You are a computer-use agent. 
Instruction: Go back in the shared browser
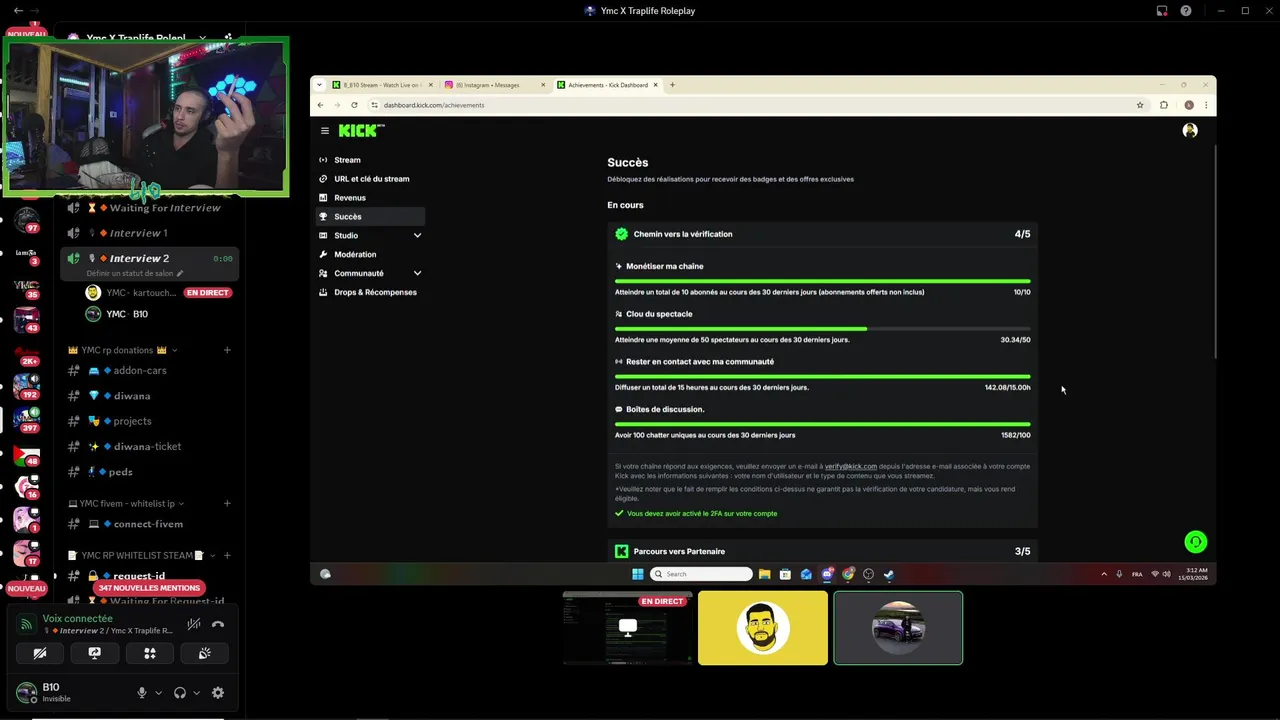pyautogui.click(x=320, y=105)
